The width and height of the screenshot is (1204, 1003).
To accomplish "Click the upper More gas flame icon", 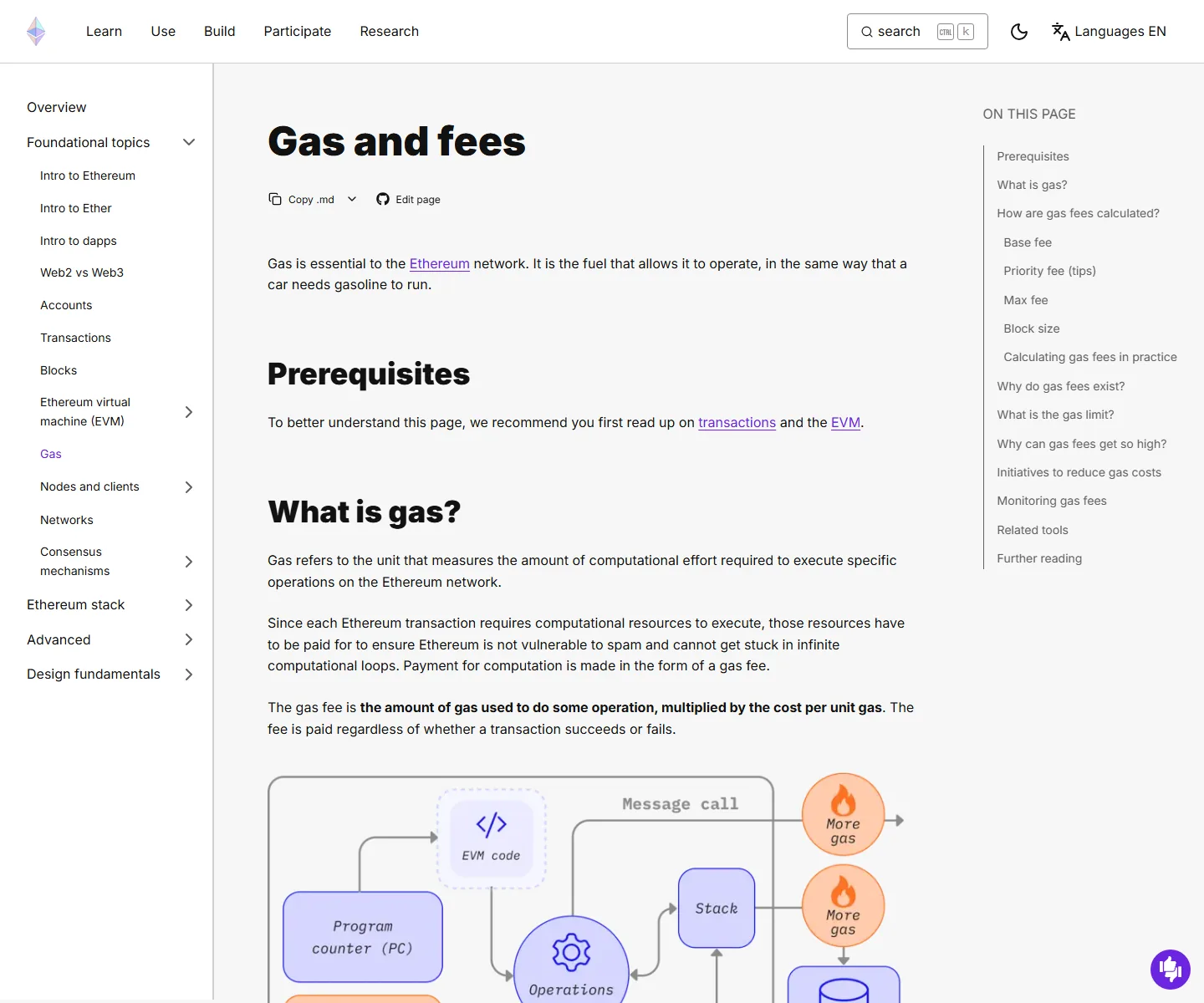I will pos(843,800).
